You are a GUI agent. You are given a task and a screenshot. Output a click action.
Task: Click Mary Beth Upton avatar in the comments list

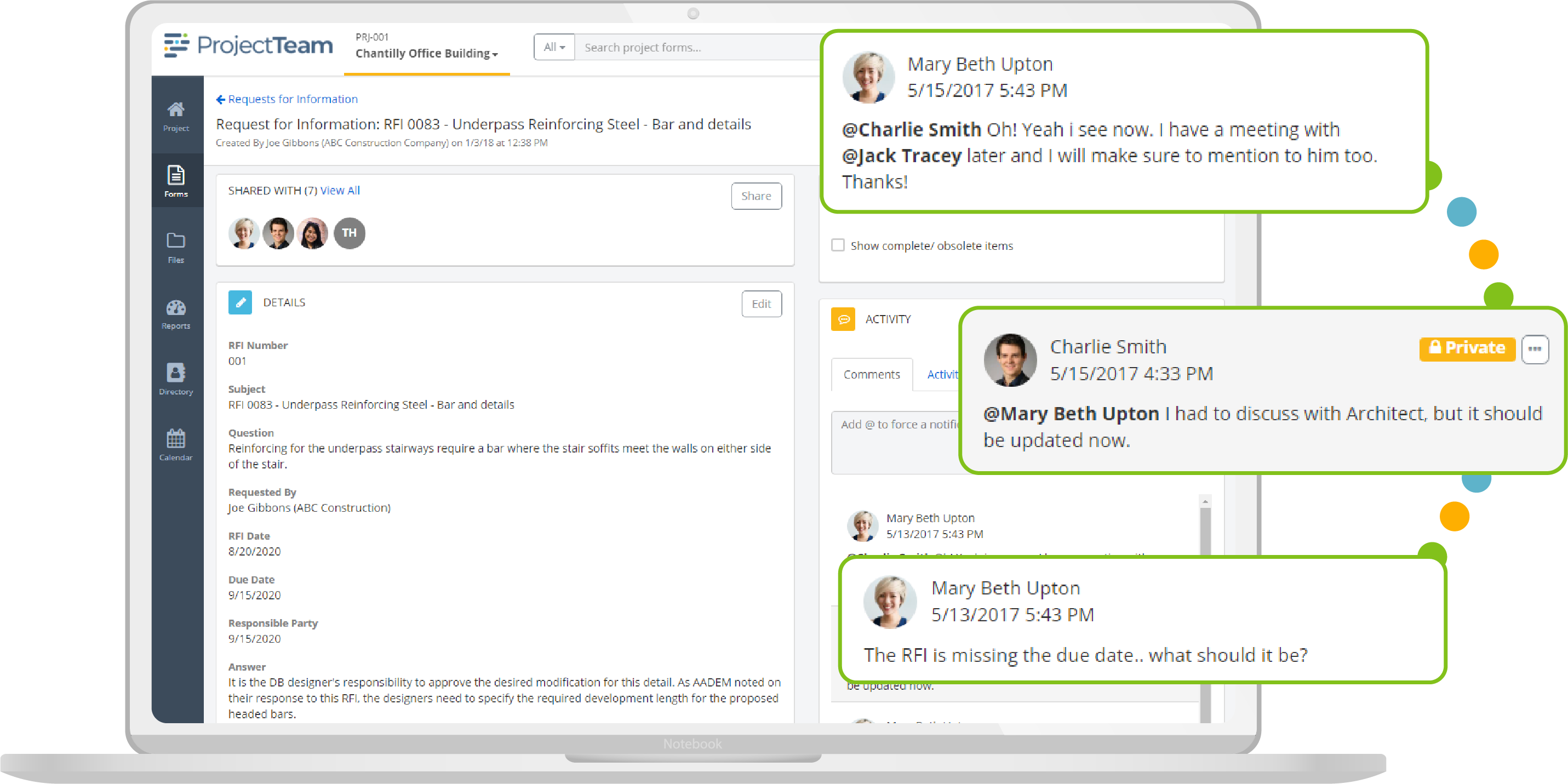(862, 526)
